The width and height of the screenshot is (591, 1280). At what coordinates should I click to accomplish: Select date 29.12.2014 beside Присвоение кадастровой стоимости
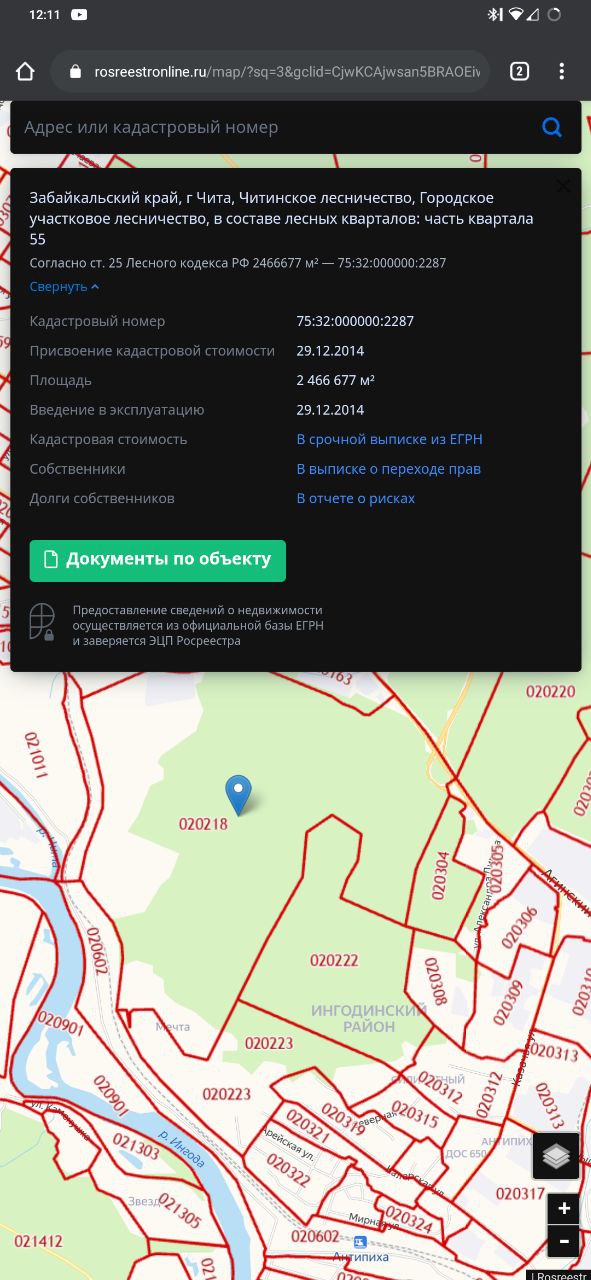(x=330, y=351)
